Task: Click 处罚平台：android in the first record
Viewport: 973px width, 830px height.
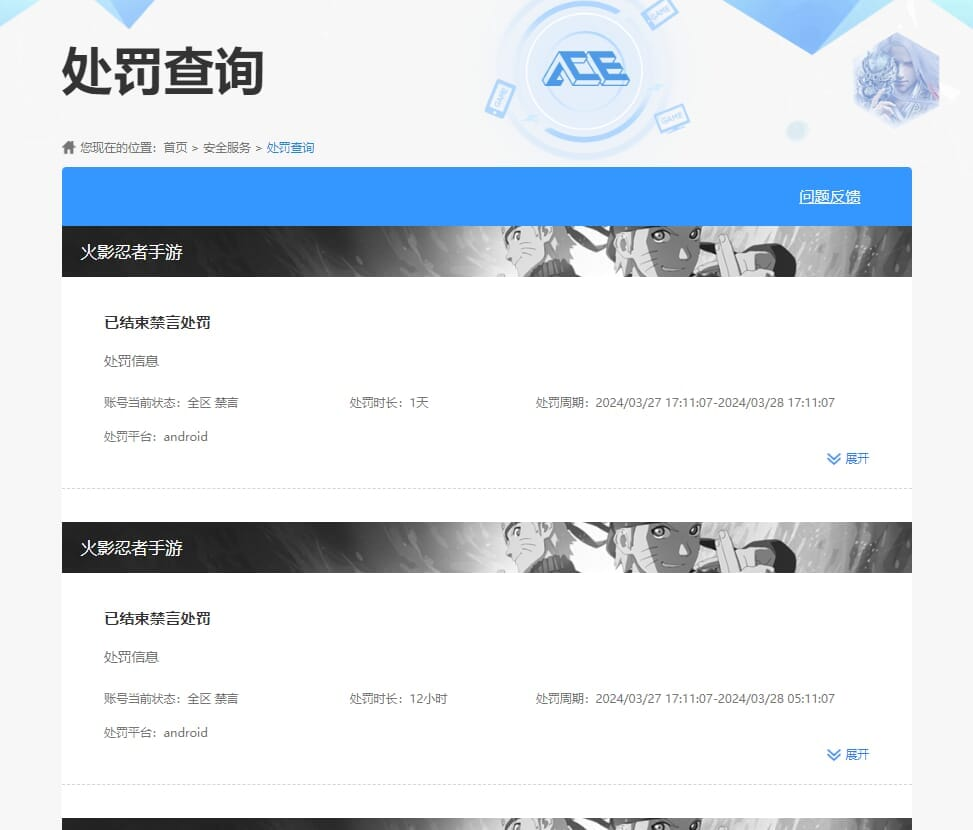Action: [x=156, y=437]
